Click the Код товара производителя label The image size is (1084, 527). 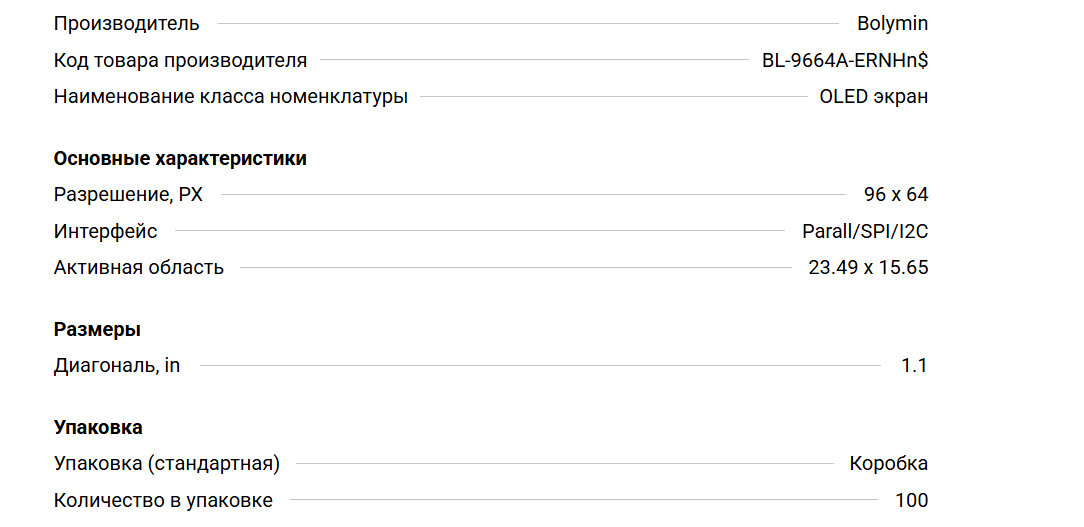coord(180,61)
